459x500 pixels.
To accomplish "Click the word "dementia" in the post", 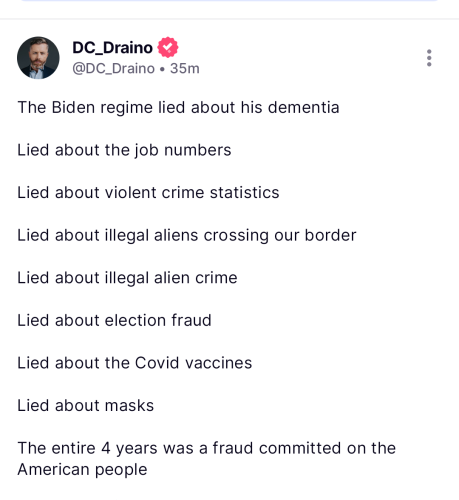I will click(x=304, y=107).
